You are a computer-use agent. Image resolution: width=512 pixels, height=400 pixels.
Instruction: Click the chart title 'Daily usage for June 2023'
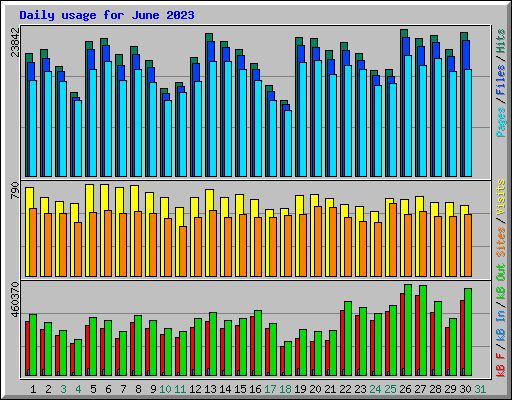107,15
